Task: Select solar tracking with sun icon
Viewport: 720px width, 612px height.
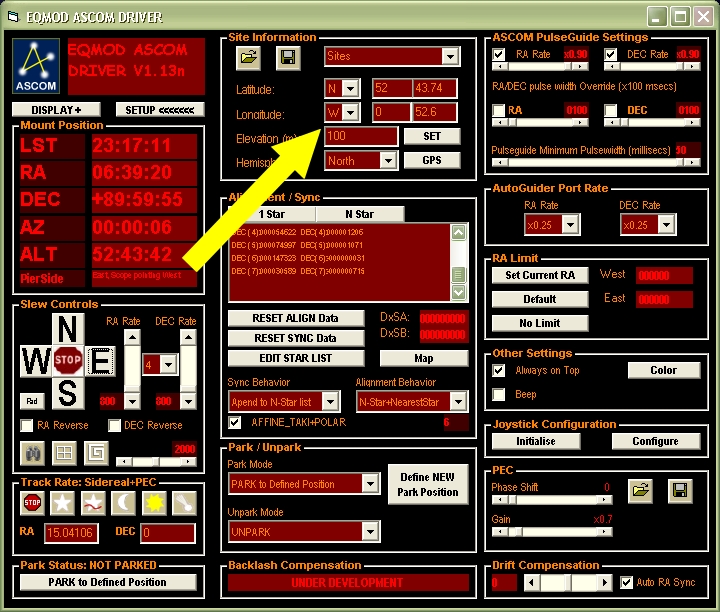Action: tap(154, 503)
